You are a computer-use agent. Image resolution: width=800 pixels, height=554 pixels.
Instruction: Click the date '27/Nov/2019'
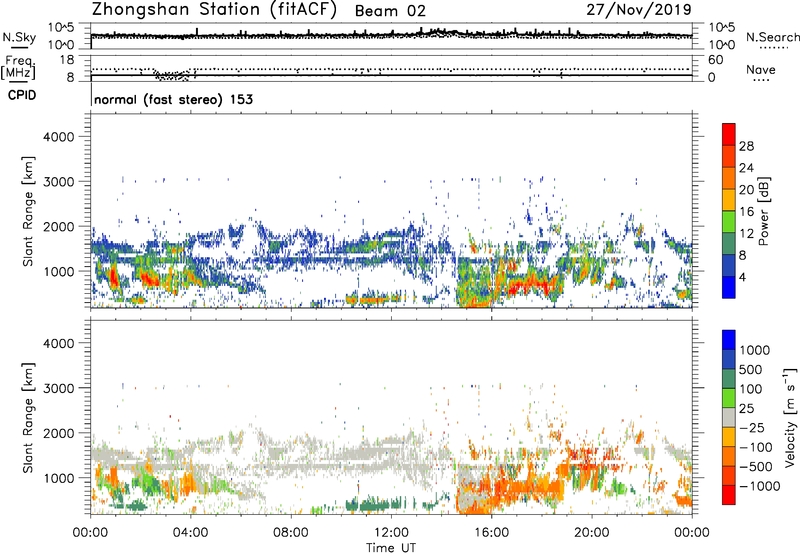[639, 9]
